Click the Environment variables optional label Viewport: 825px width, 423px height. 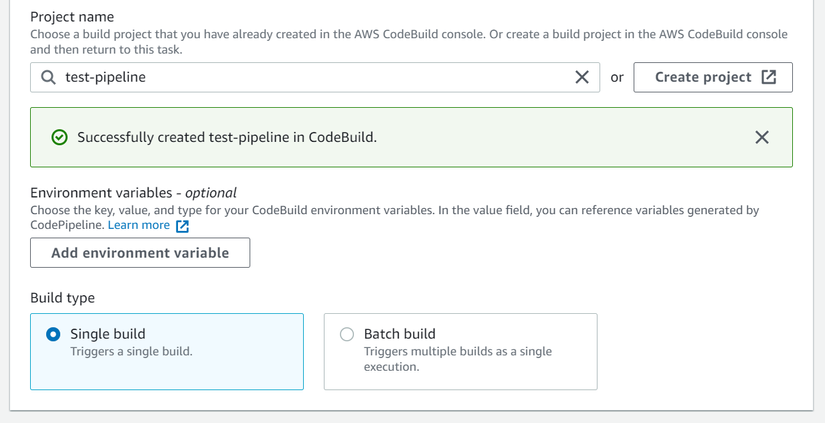click(x=133, y=192)
